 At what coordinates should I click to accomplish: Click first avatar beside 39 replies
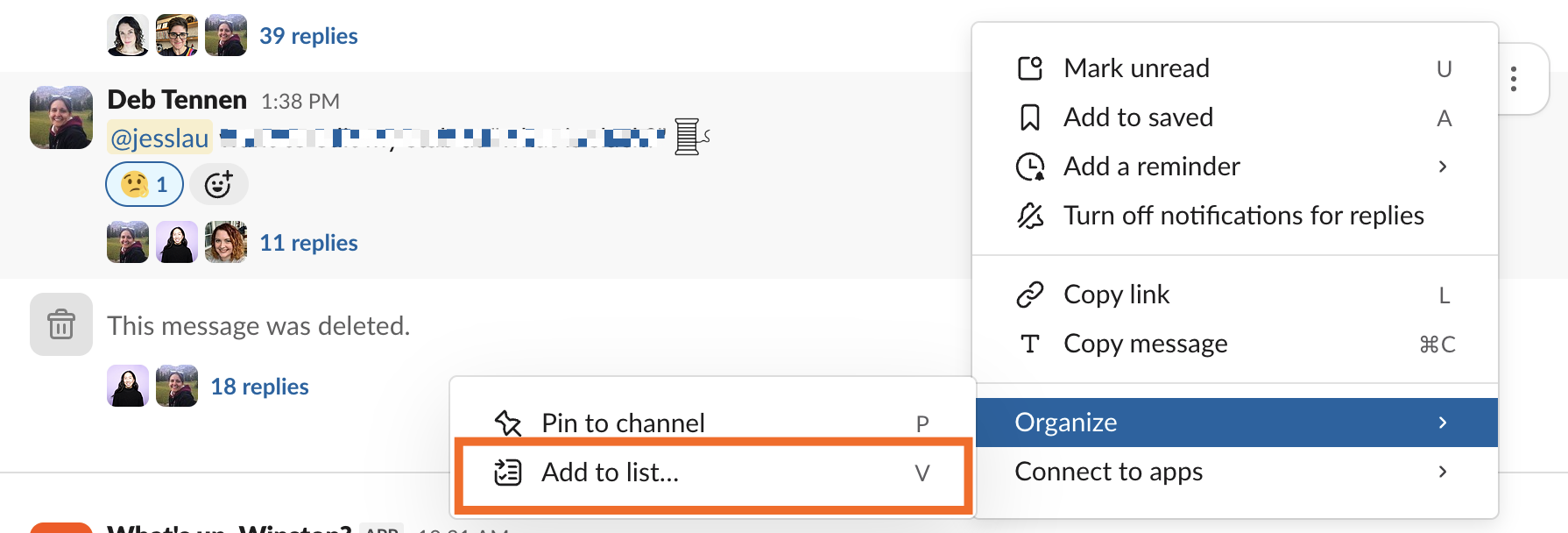click(x=128, y=35)
